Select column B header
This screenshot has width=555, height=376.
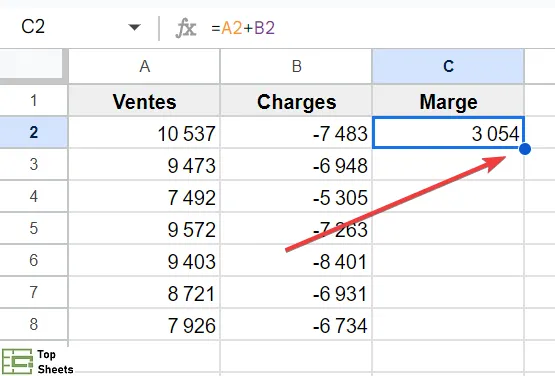296,66
